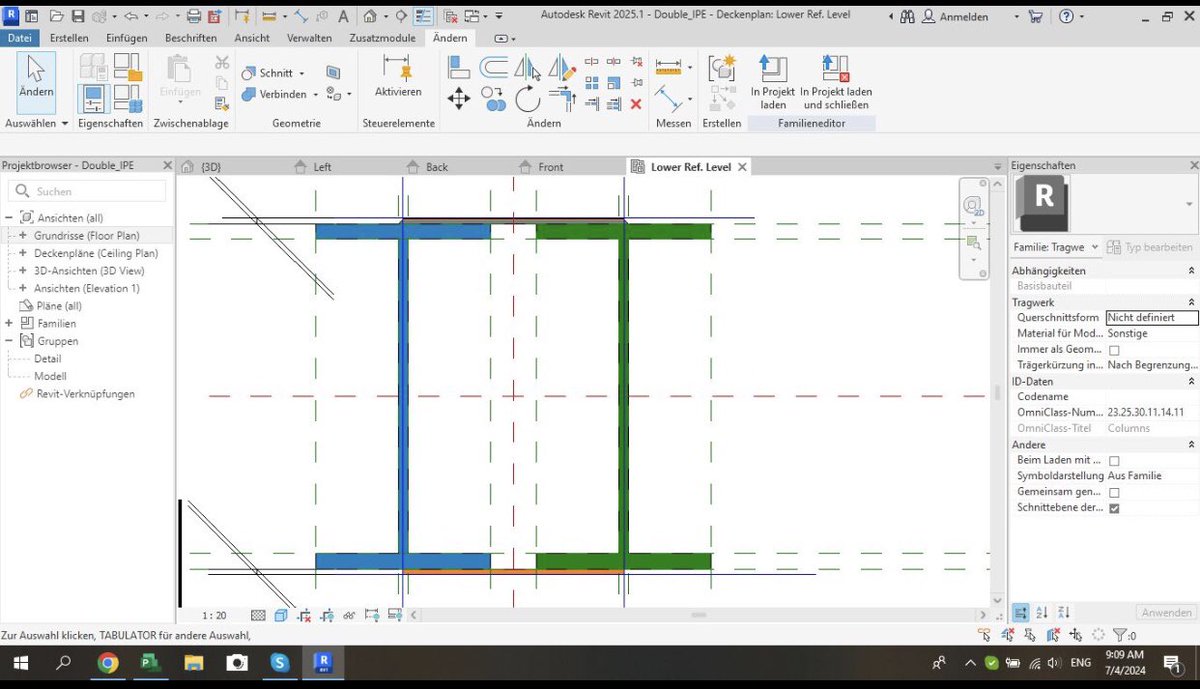Select the Ändern arrow tool
The width and height of the screenshot is (1200, 689).
(x=36, y=80)
